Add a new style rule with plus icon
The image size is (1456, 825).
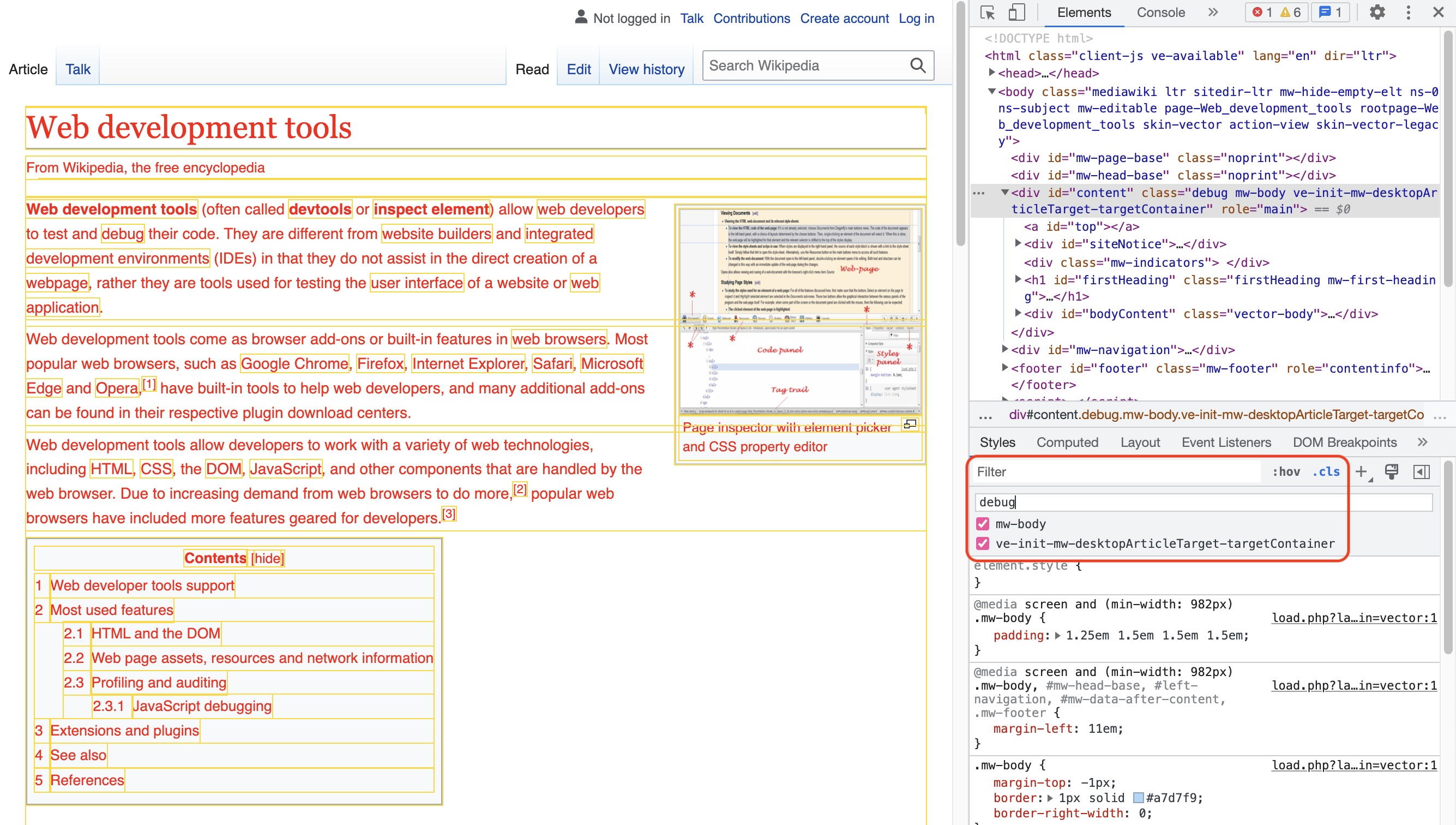pyautogui.click(x=1362, y=472)
